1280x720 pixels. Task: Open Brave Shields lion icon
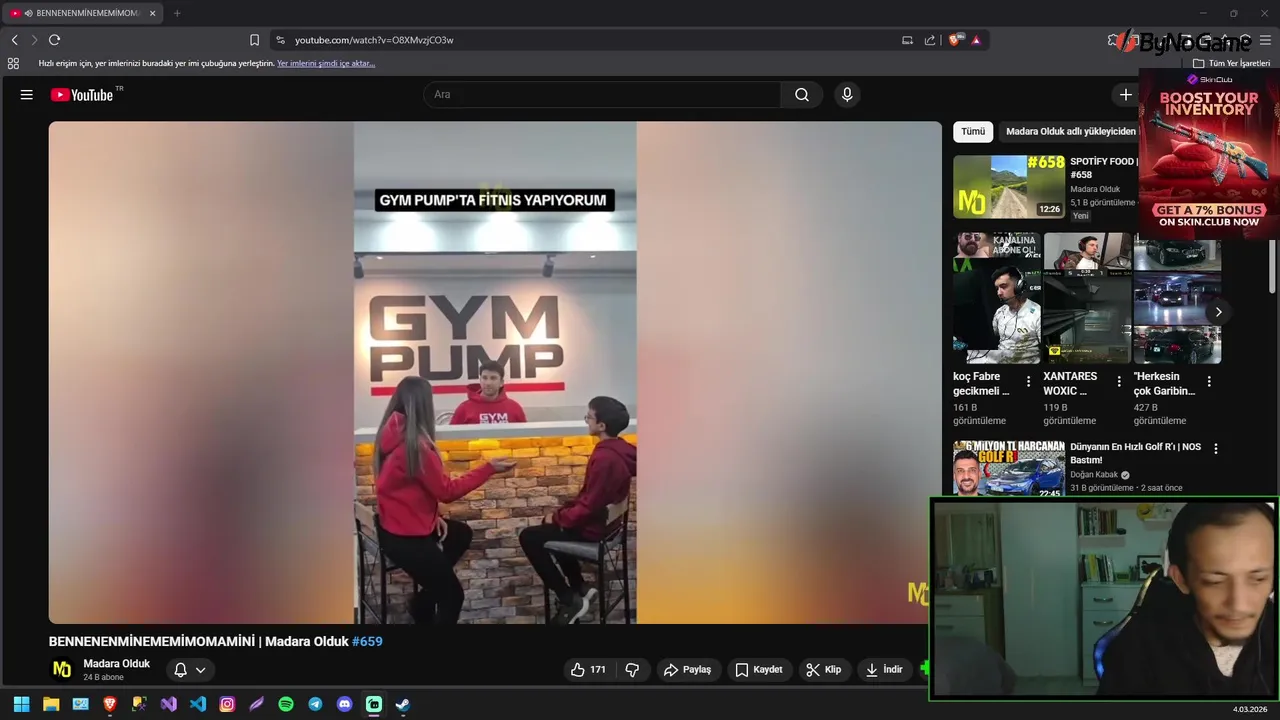click(x=954, y=40)
